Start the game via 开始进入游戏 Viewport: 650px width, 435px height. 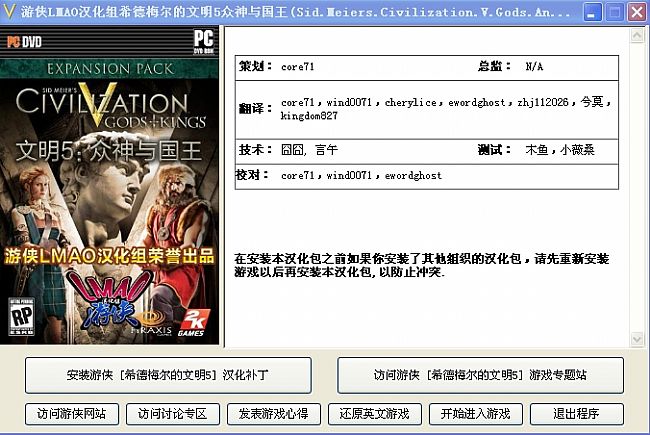(x=476, y=414)
